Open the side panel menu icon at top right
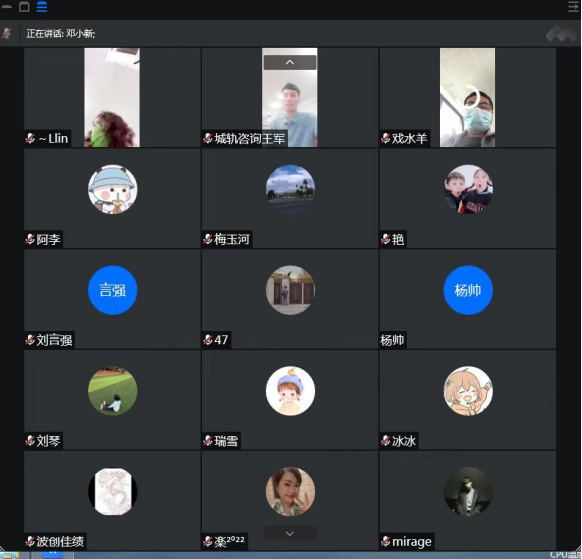Screen dimensions: 582x559 (574, 7)
